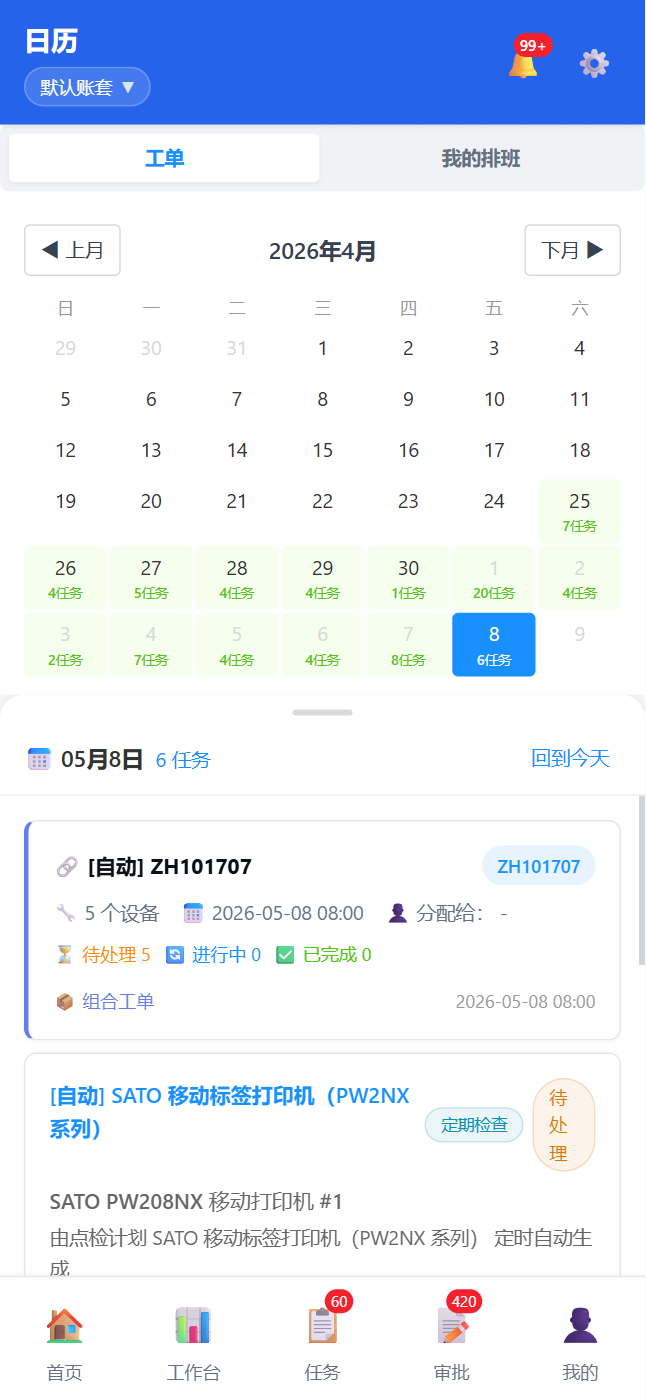Screen dimensions: 646x1398
Task: Open 审批 approvals in bottom bar
Action: [x=452, y=1343]
